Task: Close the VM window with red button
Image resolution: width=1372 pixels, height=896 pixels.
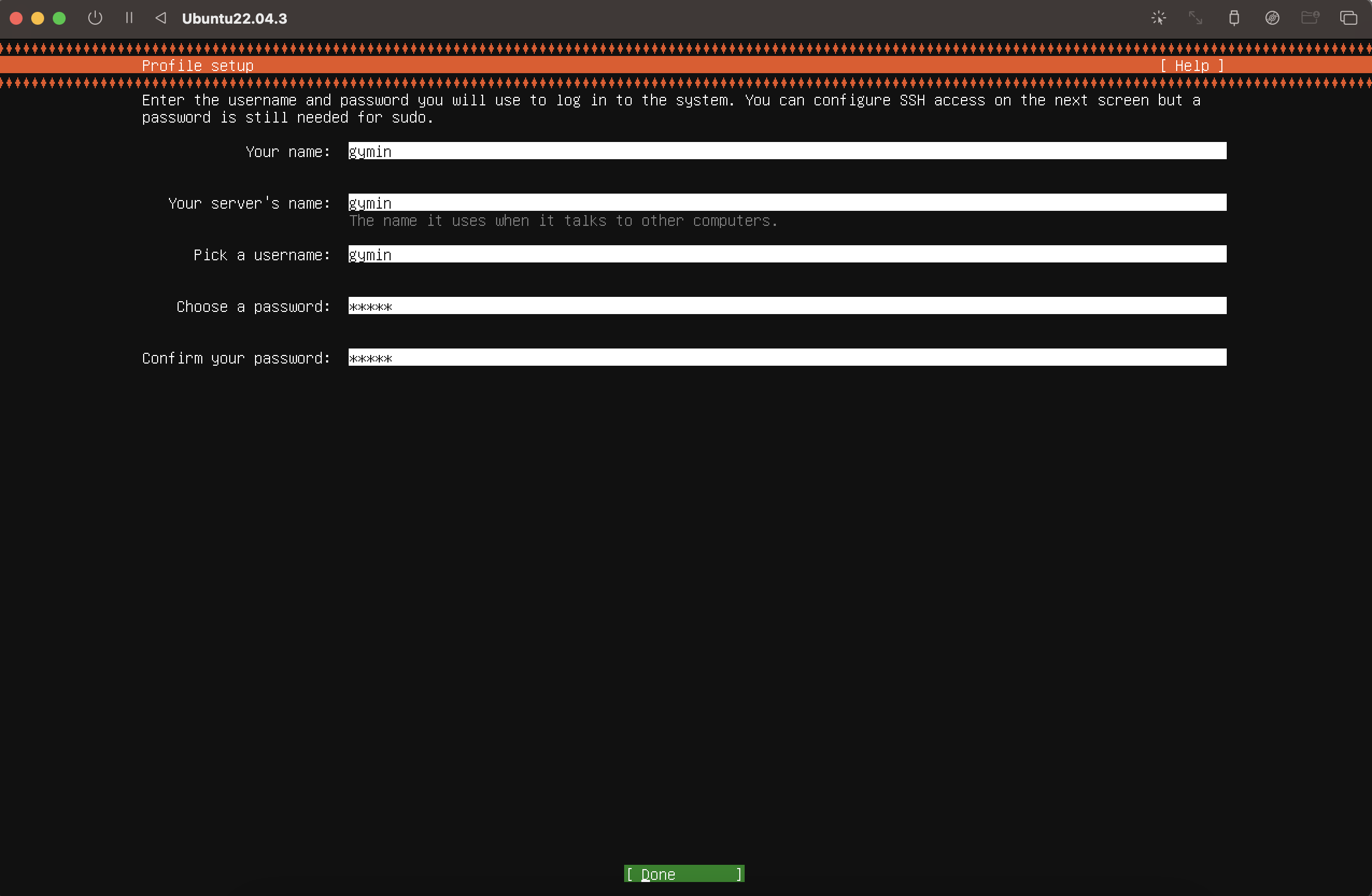Action: [16, 18]
